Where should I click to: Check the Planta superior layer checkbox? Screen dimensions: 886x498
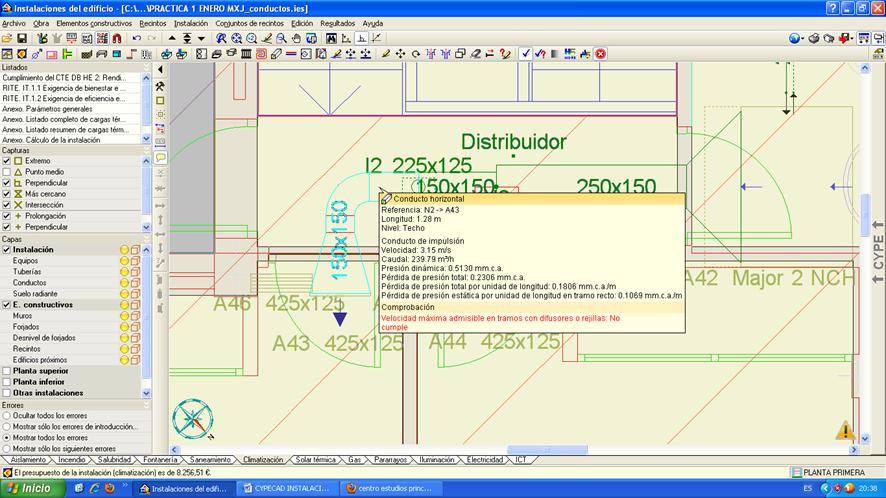pos(7,371)
